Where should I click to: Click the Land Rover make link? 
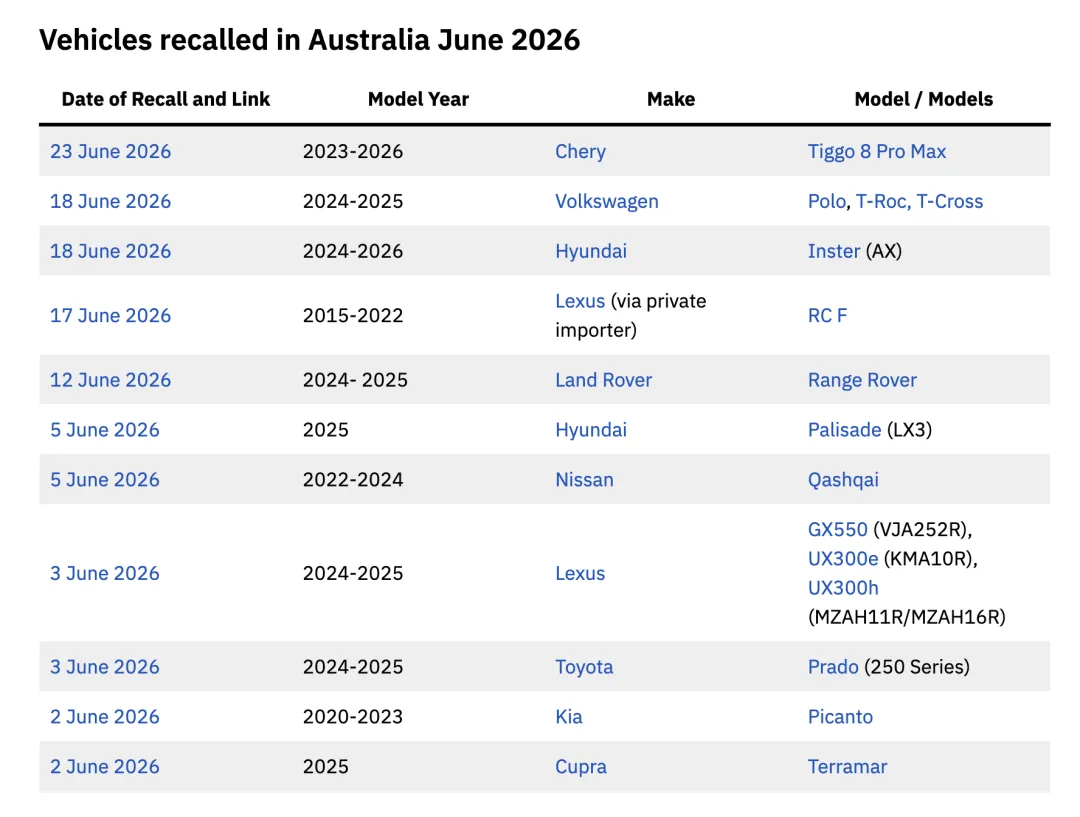(603, 380)
